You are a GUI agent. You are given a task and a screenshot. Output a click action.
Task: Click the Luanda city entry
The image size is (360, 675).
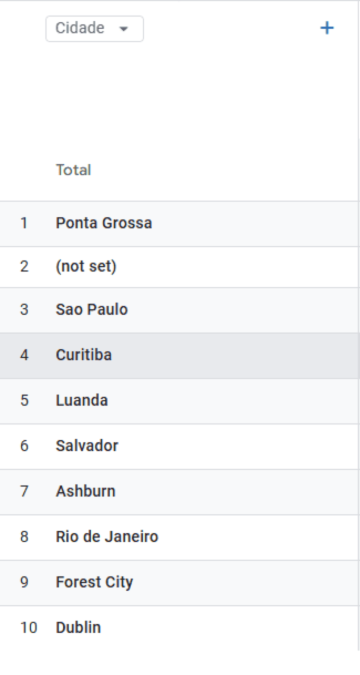pyautogui.click(x=82, y=400)
